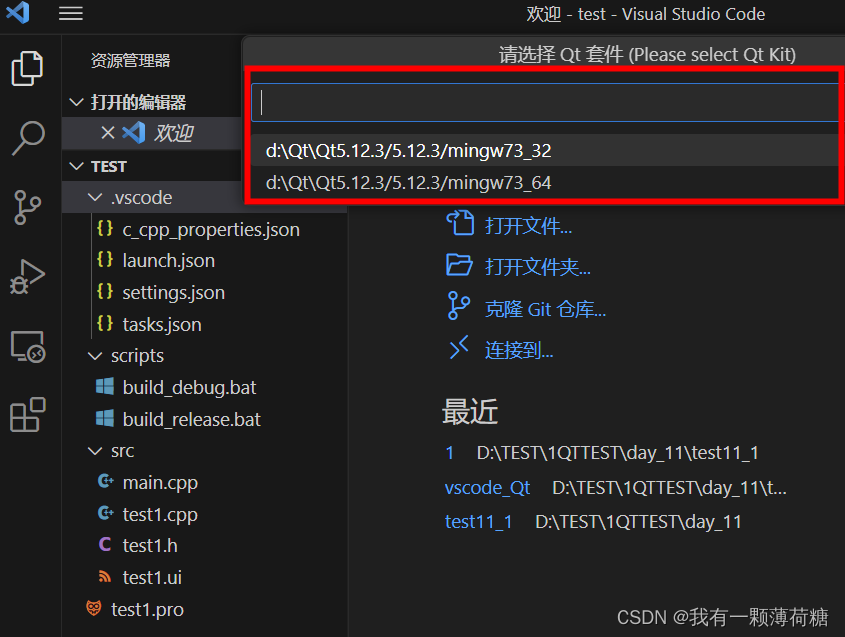
Task: Click C++ icon of main.cpp
Action: click(106, 481)
